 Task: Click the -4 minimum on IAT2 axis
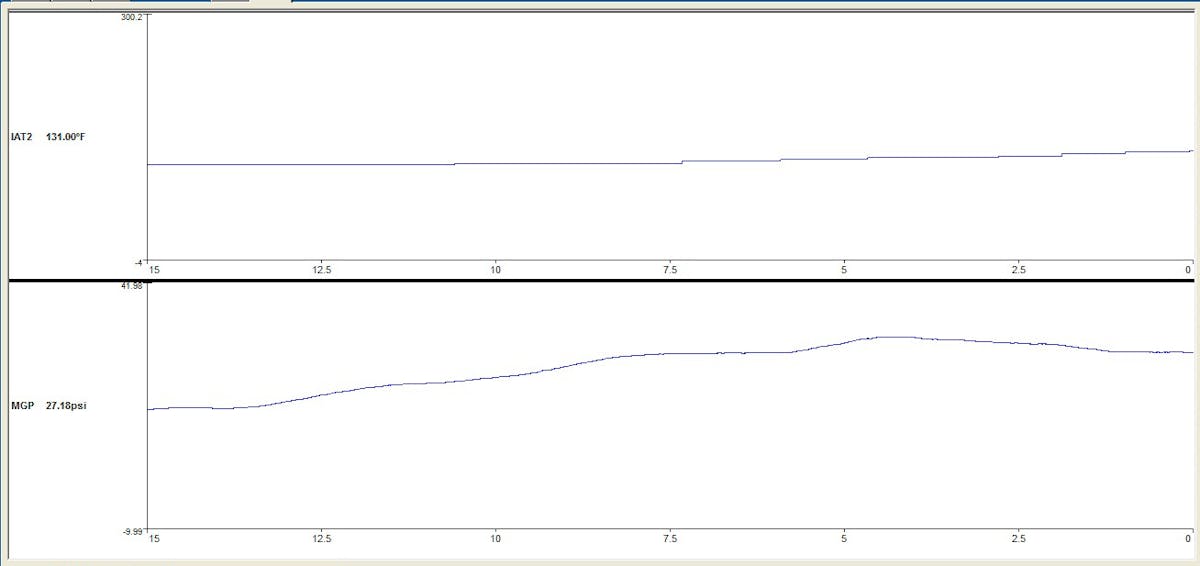[139, 262]
